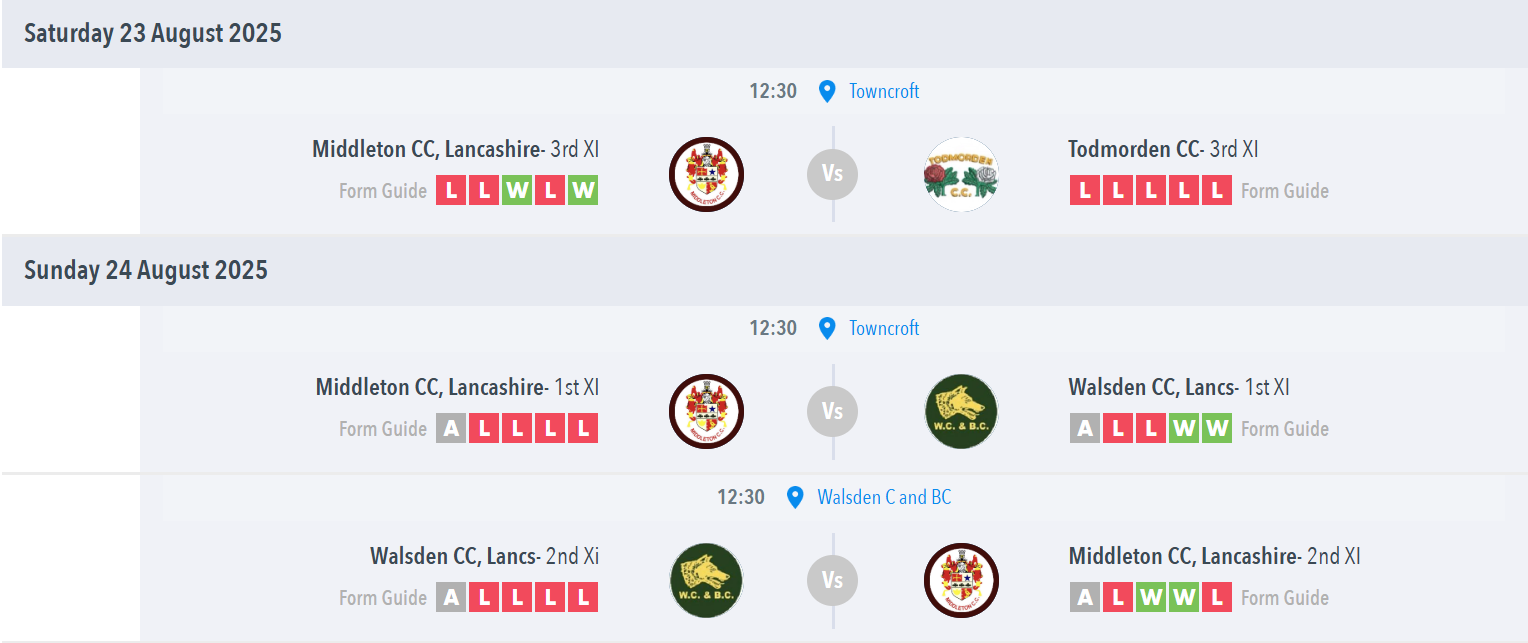
Task: Click the Middleton crest in the Walsden 1st XI fixture
Action: click(706, 411)
